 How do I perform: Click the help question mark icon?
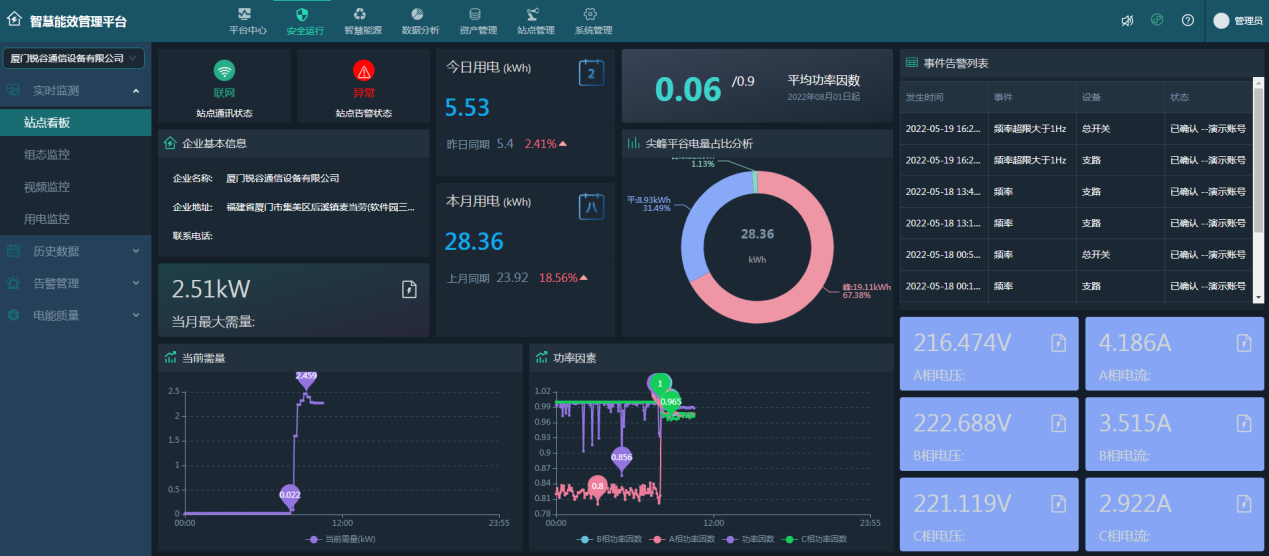click(1188, 20)
